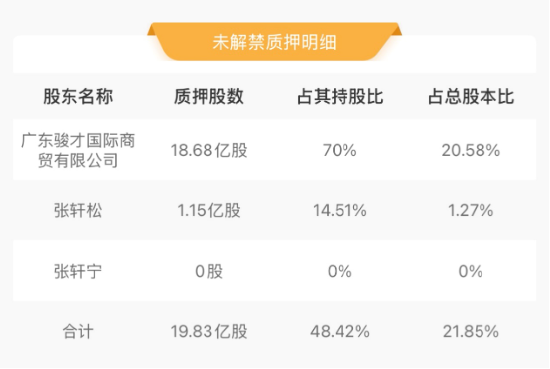Click the 14.51% cell

340,210
